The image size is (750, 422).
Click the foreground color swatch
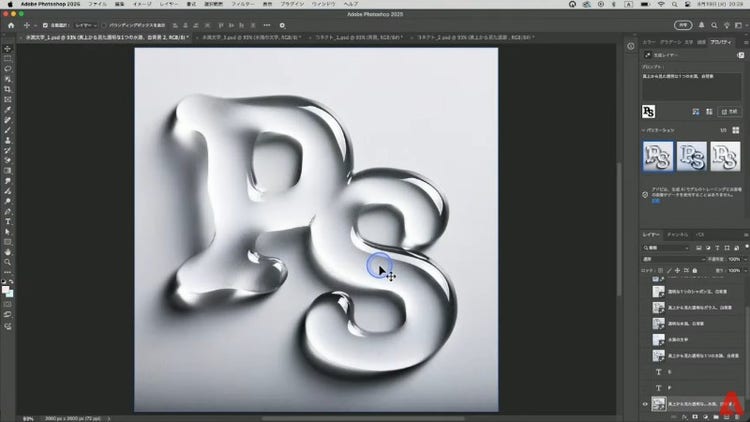pos(5,289)
